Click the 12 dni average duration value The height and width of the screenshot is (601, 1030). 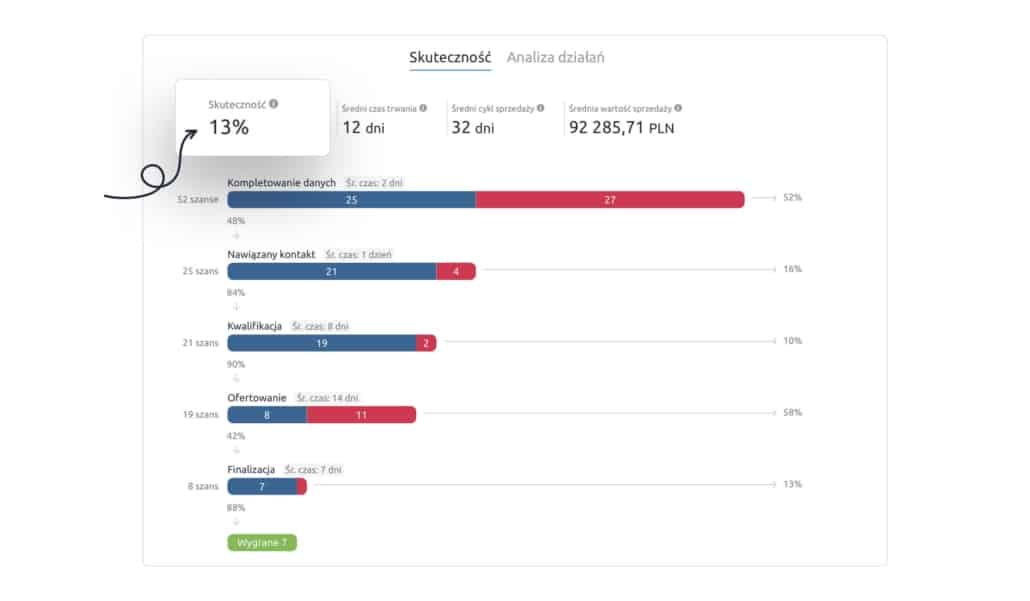[363, 127]
